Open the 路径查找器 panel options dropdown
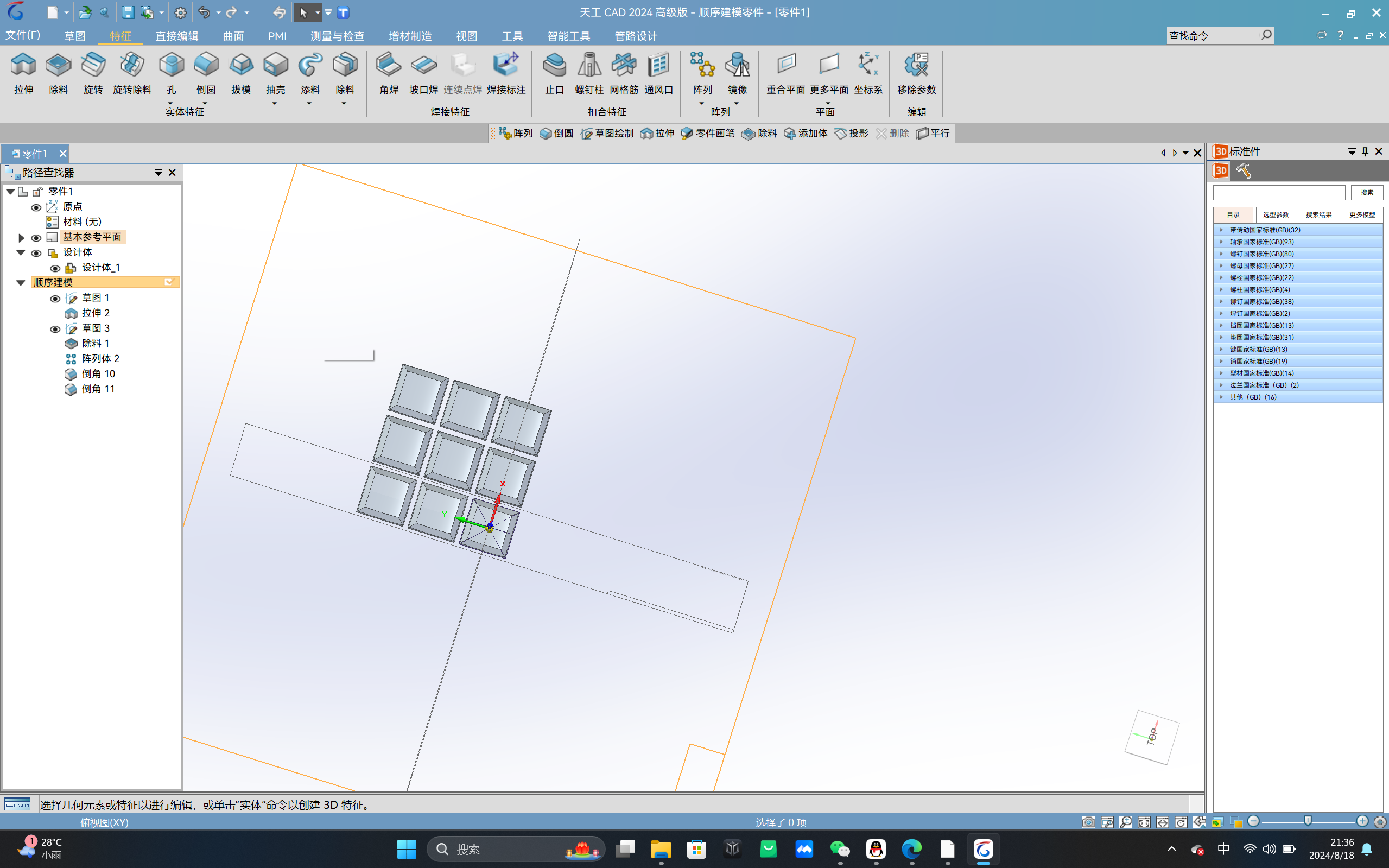The width and height of the screenshot is (1389, 868). point(158,173)
